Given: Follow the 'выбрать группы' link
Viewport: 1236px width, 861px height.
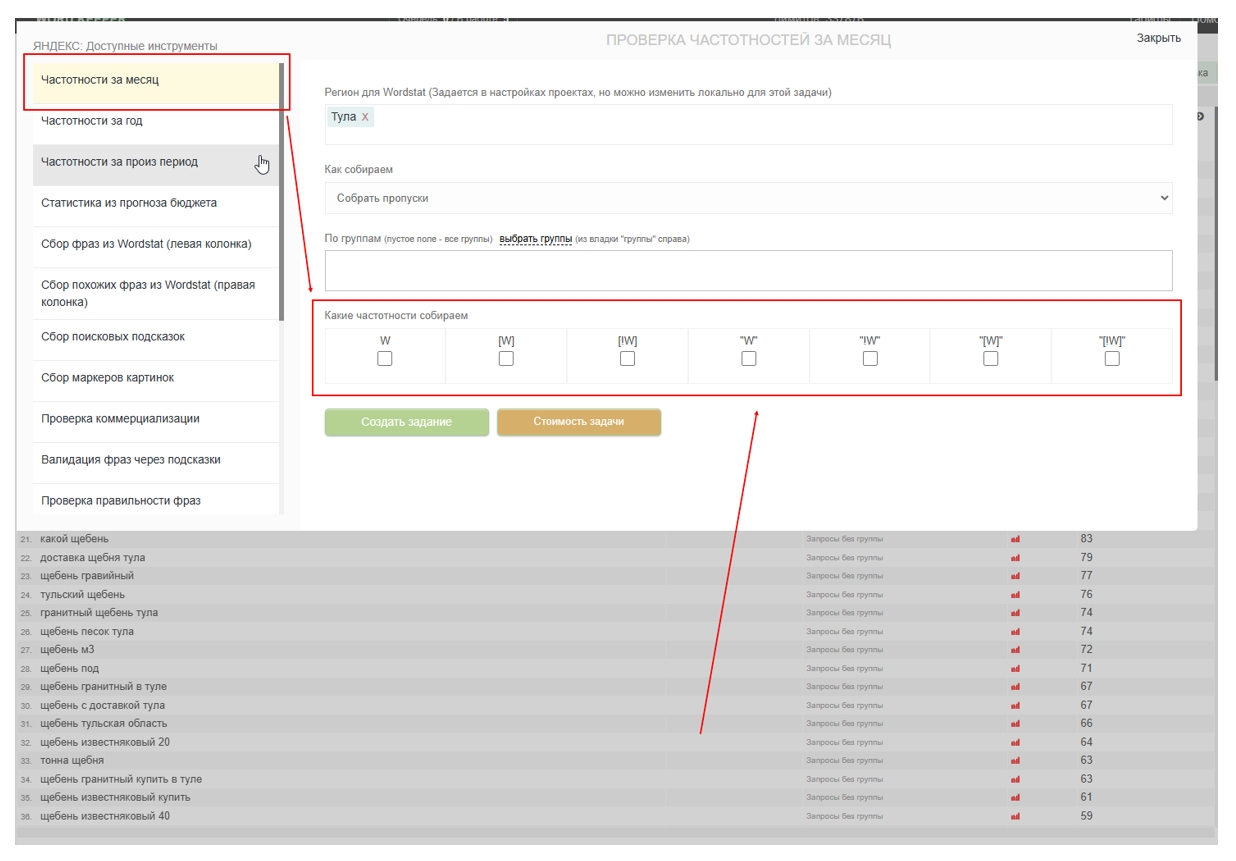Looking at the screenshot, I should (x=536, y=239).
